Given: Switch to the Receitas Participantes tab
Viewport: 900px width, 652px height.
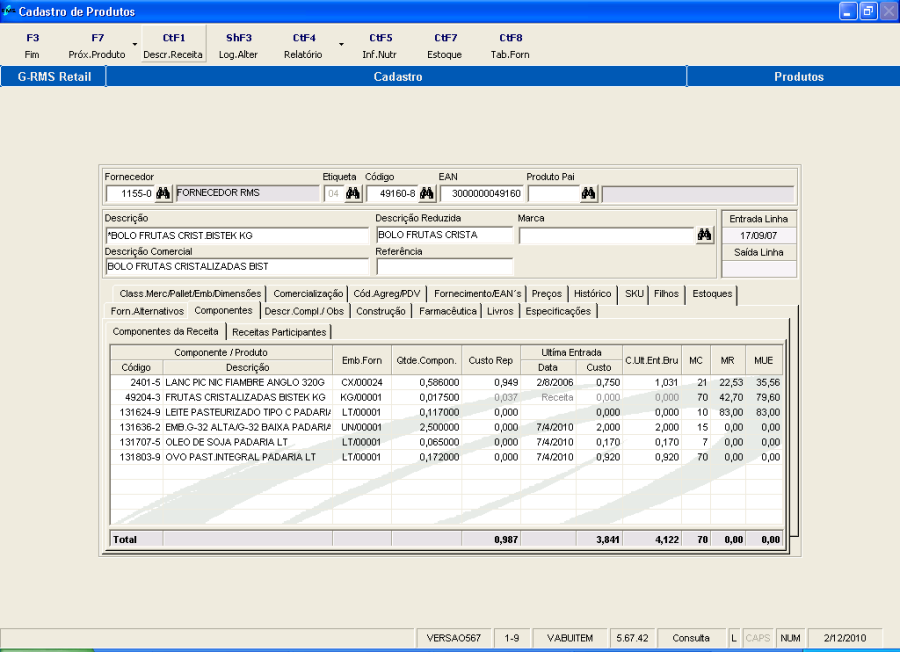Looking at the screenshot, I should (279, 331).
